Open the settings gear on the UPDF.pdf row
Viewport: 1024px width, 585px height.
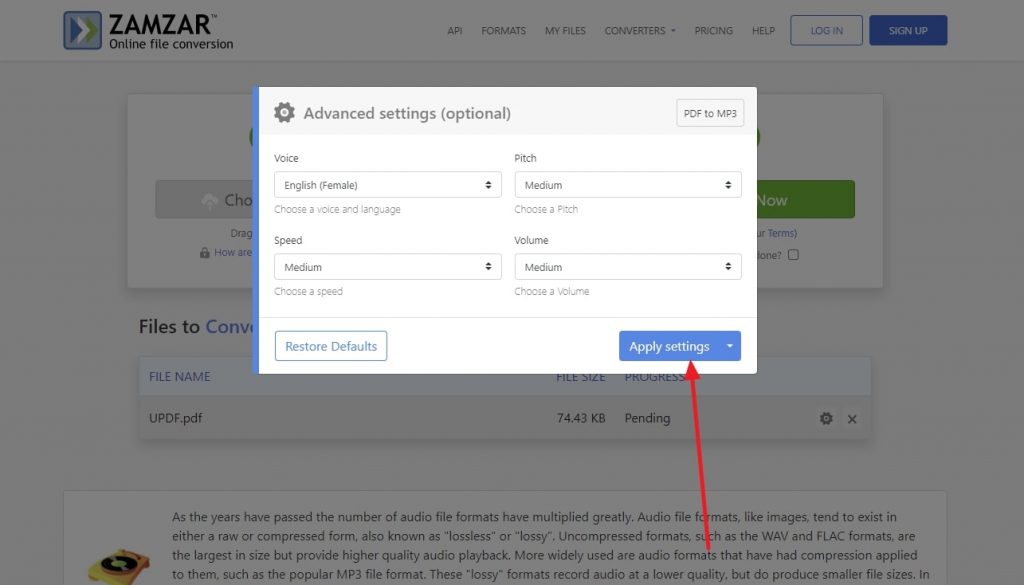click(826, 418)
